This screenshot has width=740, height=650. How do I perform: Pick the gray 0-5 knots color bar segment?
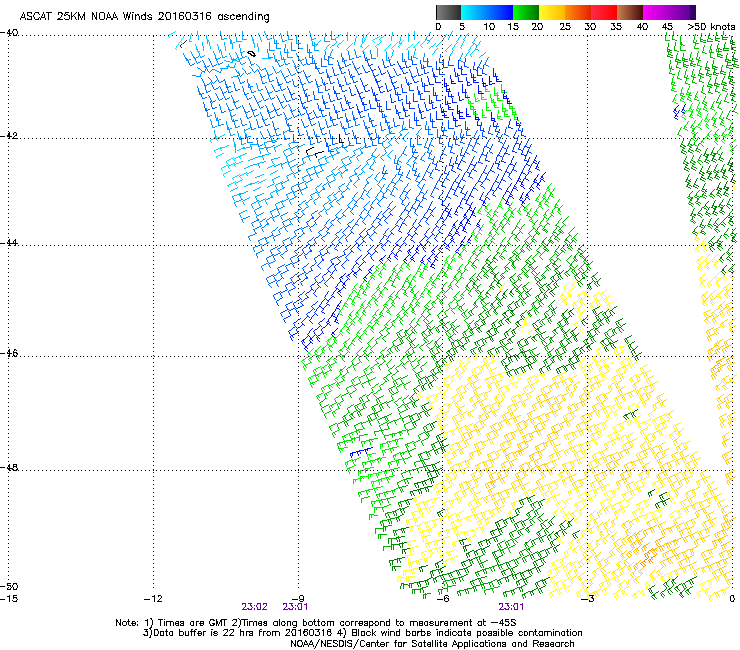(448, 12)
